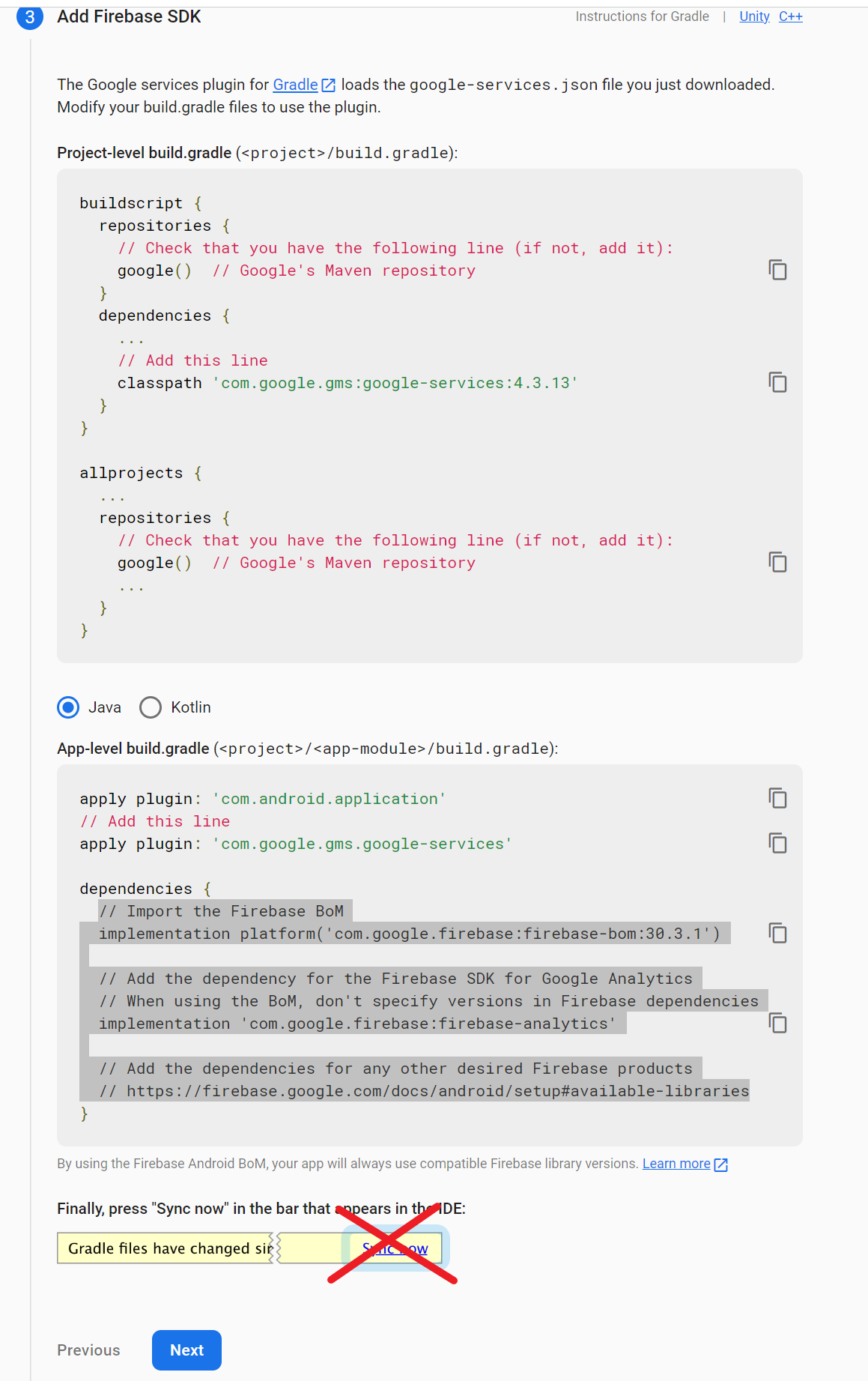868x1381 pixels.
Task: Click the Previous button
Action: click(88, 1350)
